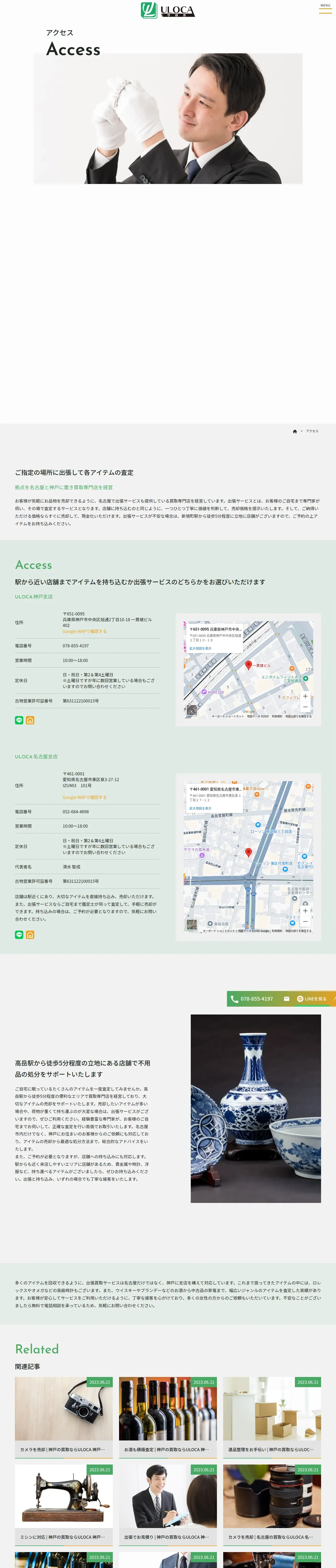Screen dimensions: 336x1568
Task: Zoom out on the Nagoya map
Action: (x=305, y=921)
